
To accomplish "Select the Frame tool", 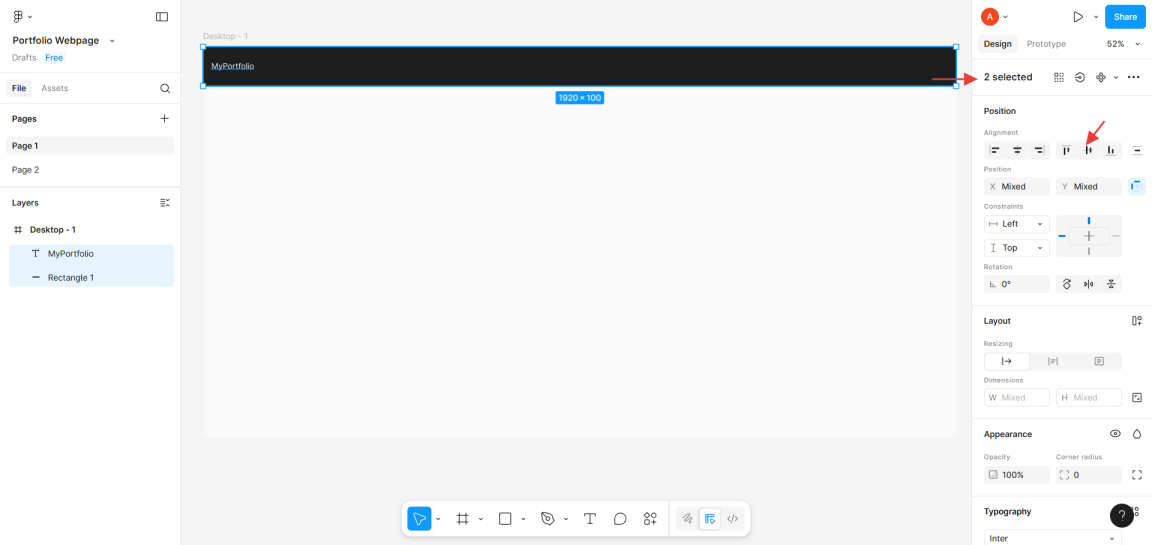I will 462,519.
